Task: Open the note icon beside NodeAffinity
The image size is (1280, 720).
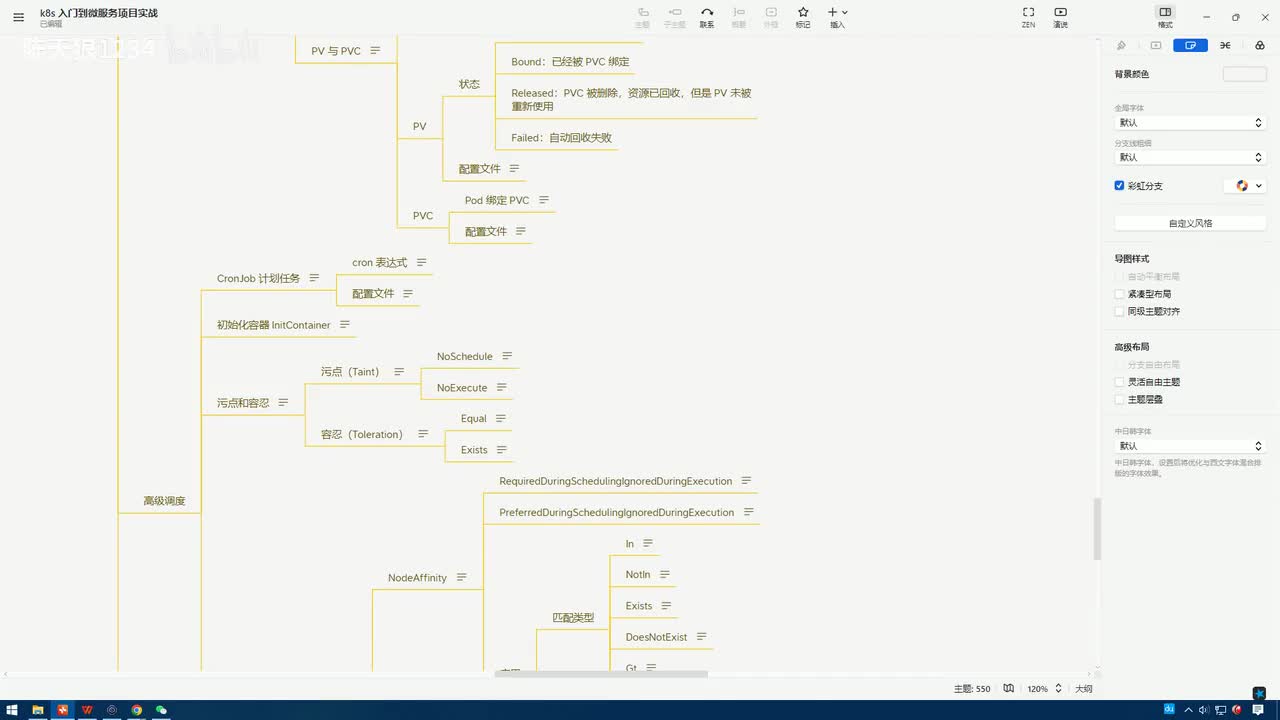Action: [461, 577]
